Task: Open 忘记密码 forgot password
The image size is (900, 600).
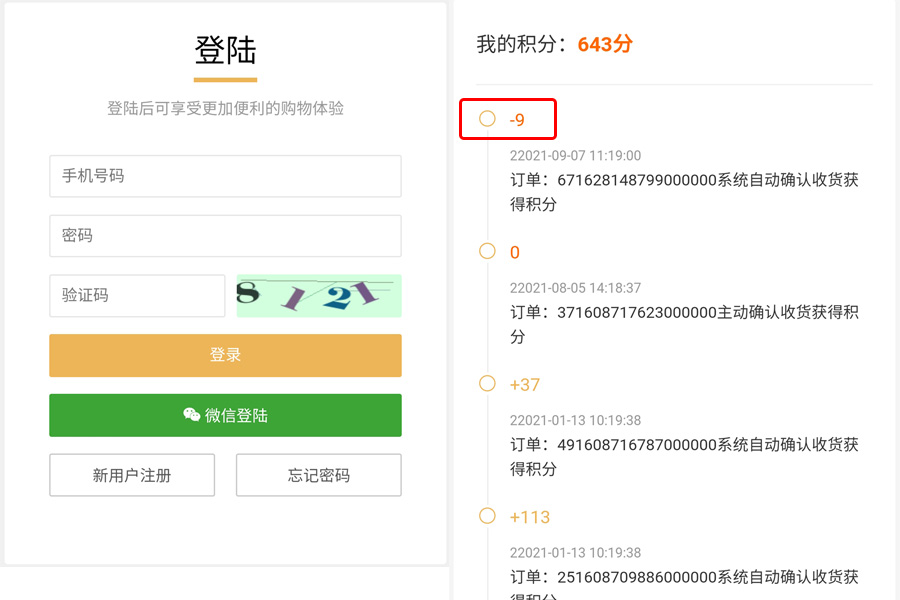Action: click(x=318, y=475)
